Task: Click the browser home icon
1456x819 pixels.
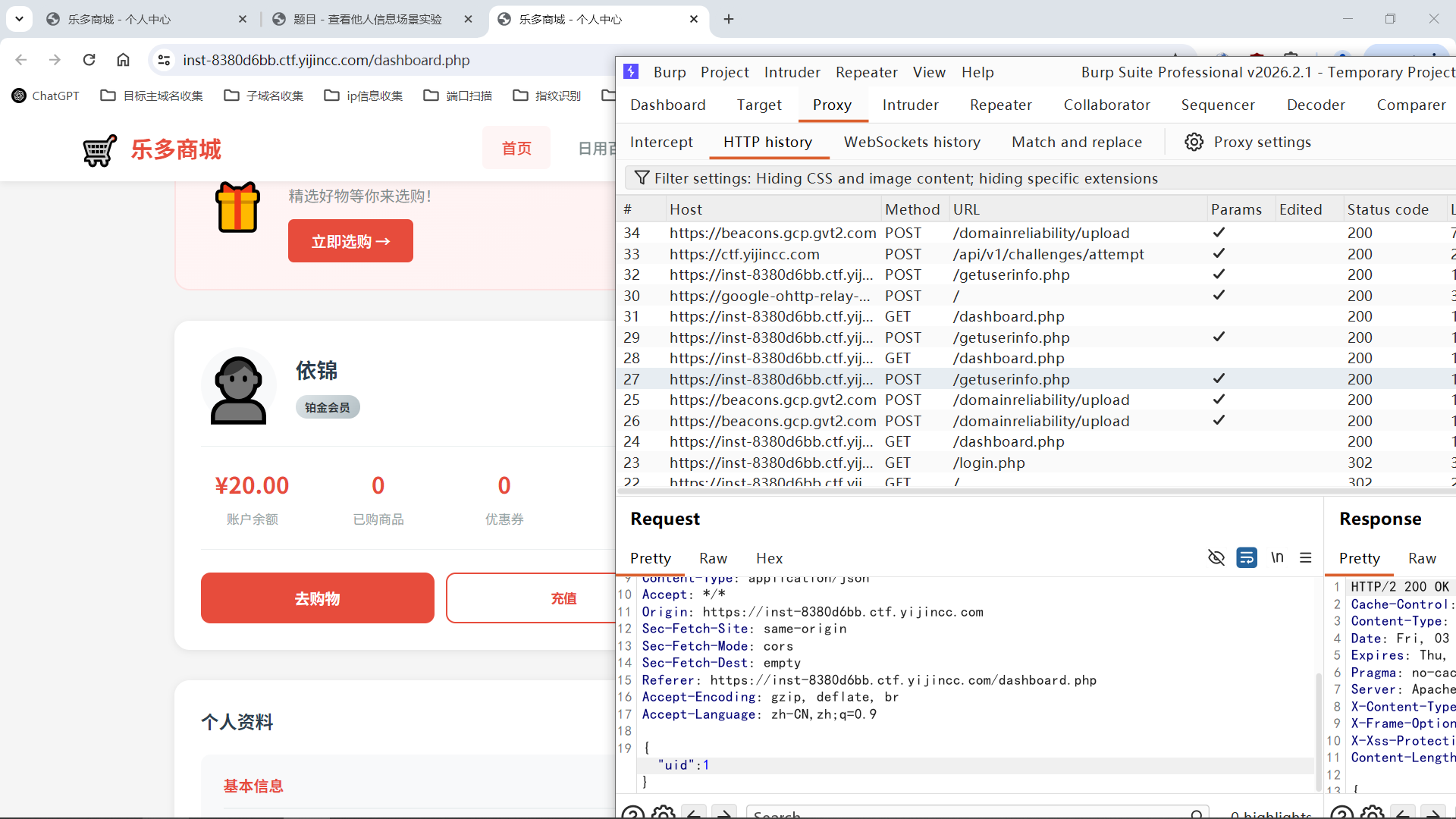Action: pos(123,60)
